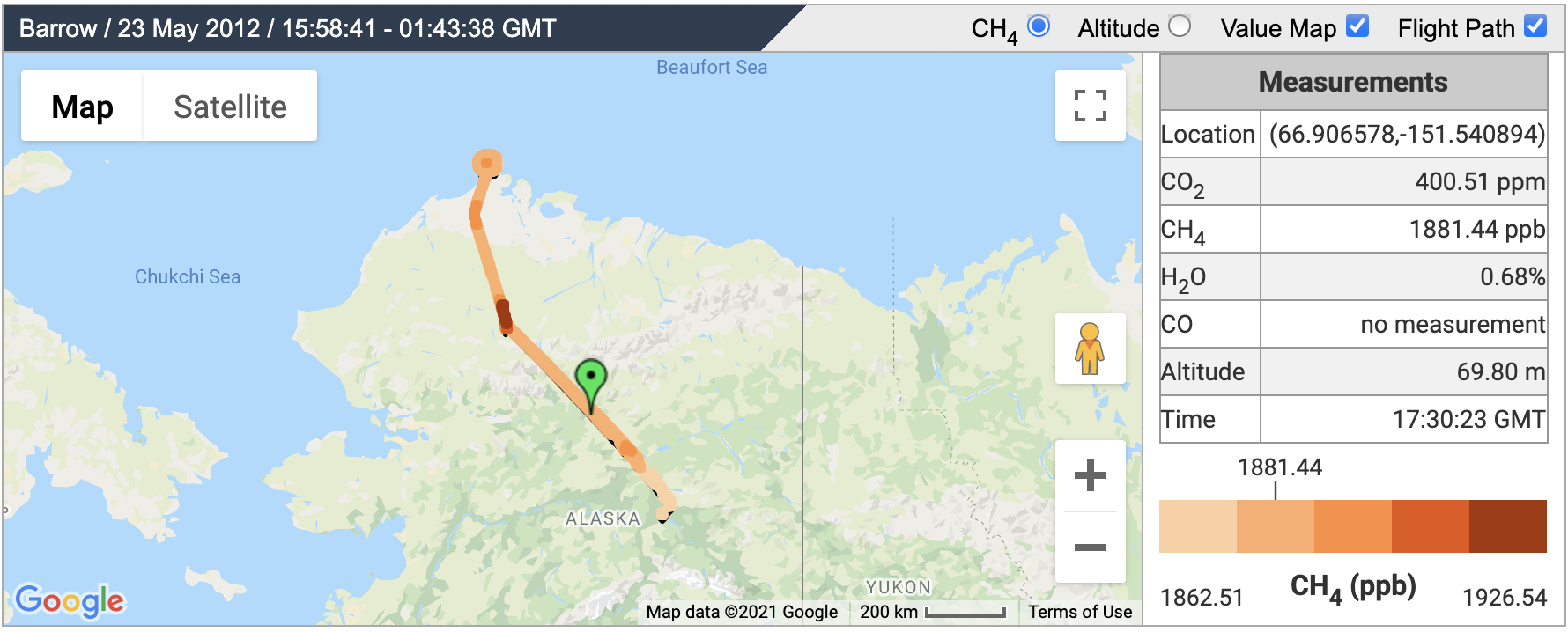
Task: Open the Terms of Use link
Action: click(x=1080, y=612)
